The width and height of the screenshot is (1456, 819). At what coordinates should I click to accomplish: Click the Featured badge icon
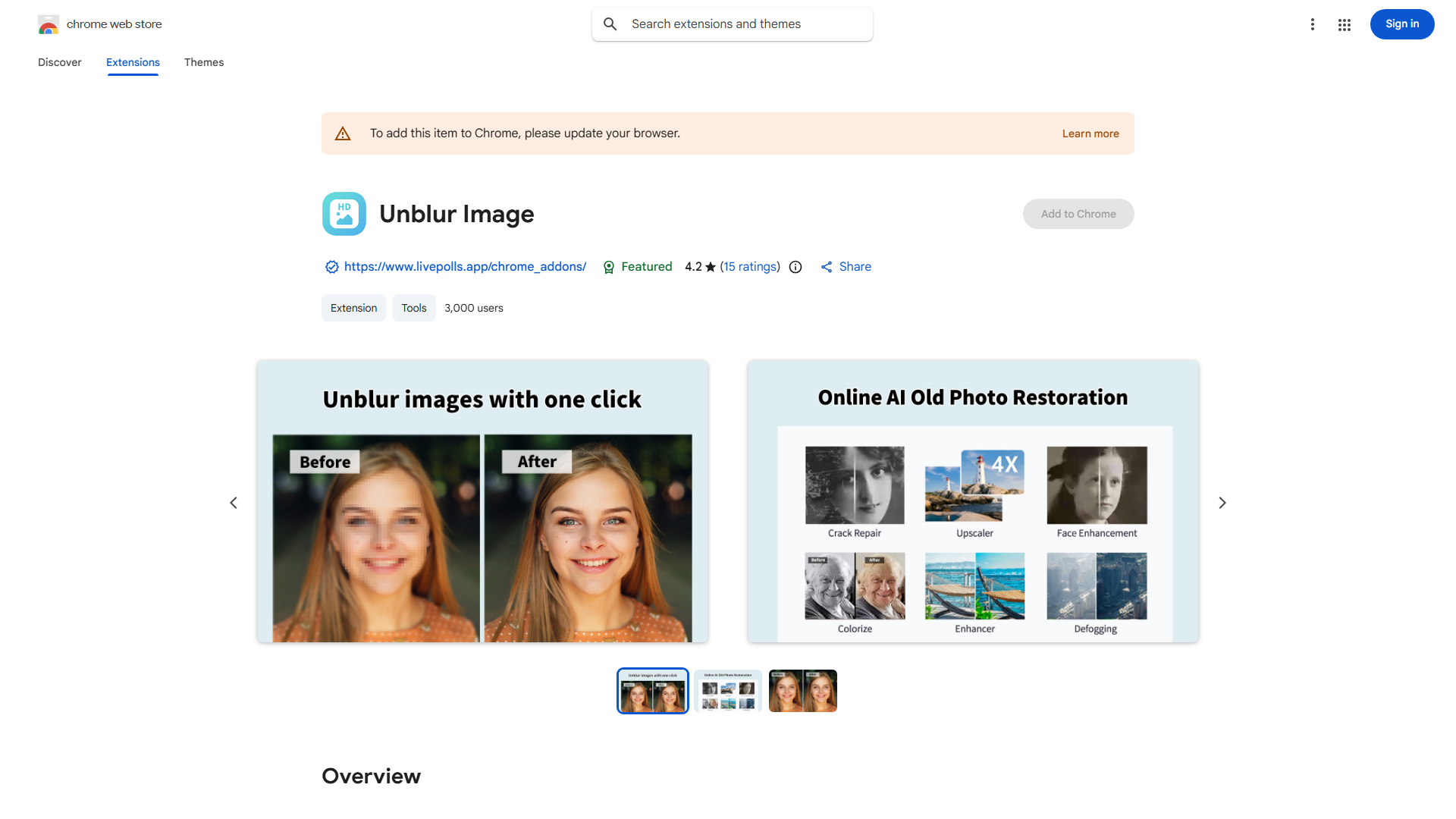(x=609, y=267)
